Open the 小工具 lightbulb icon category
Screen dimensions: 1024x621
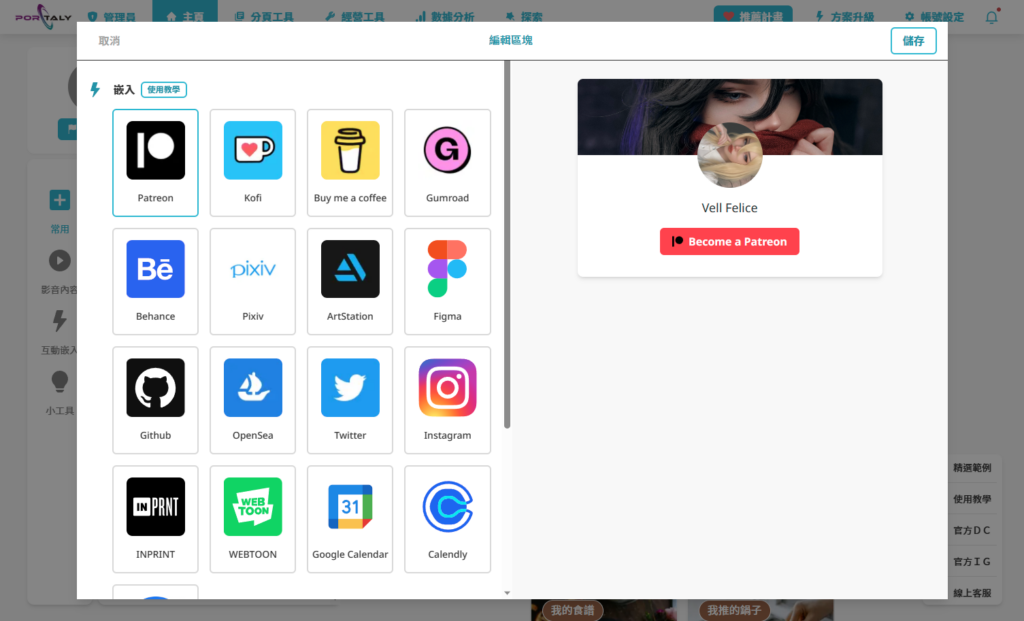(59, 381)
